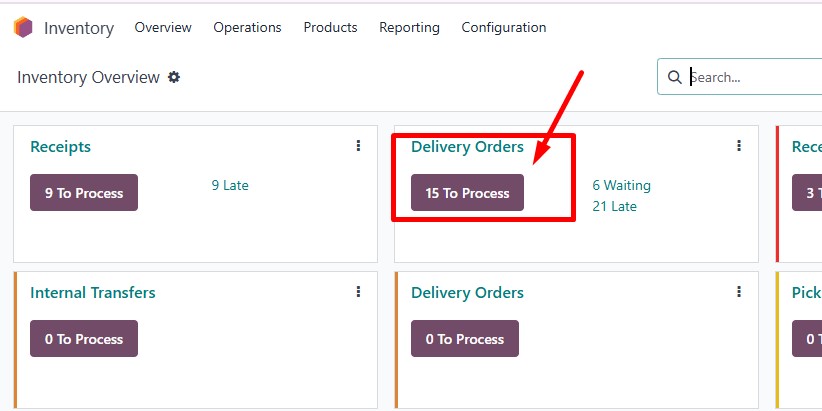822x411 pixels.
Task: Open the Products menu
Action: click(330, 27)
